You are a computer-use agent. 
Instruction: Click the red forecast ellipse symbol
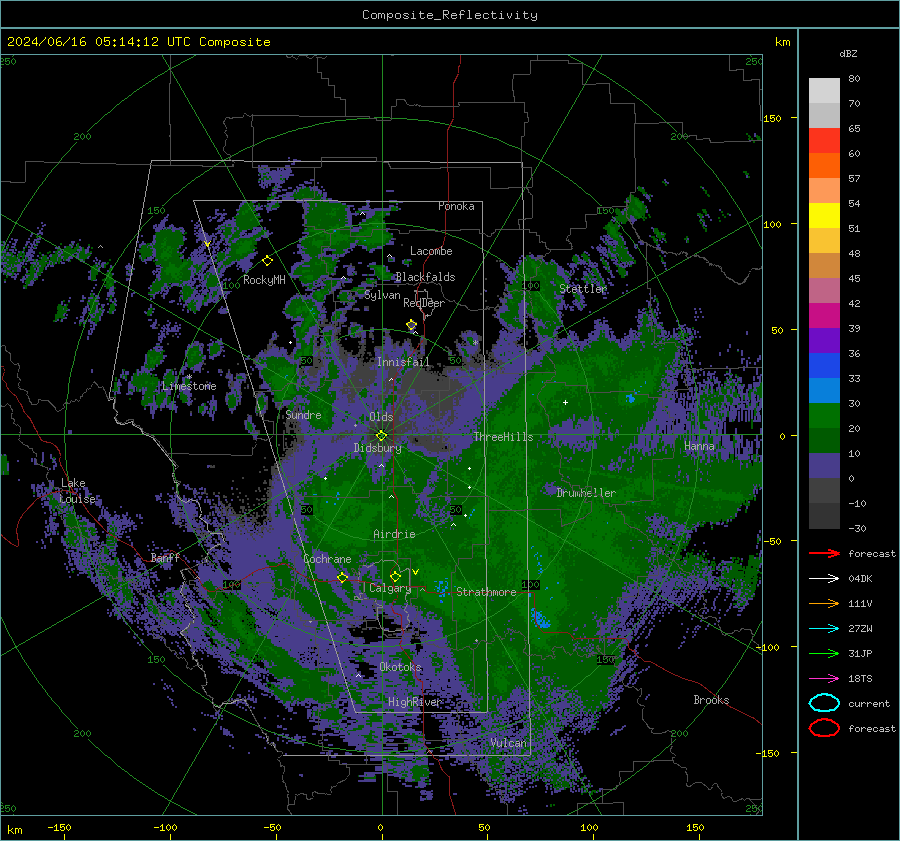pyautogui.click(x=824, y=728)
